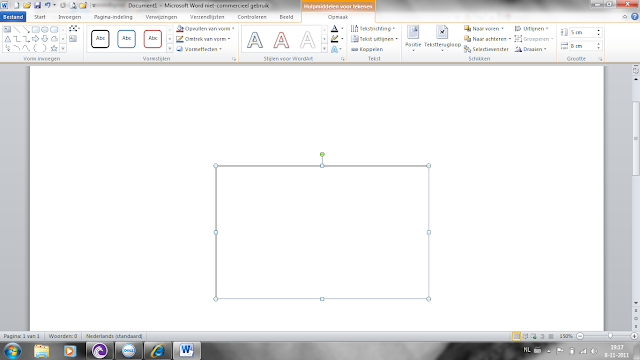
Task: Click the blue Bestand button
Action: click(x=13, y=17)
